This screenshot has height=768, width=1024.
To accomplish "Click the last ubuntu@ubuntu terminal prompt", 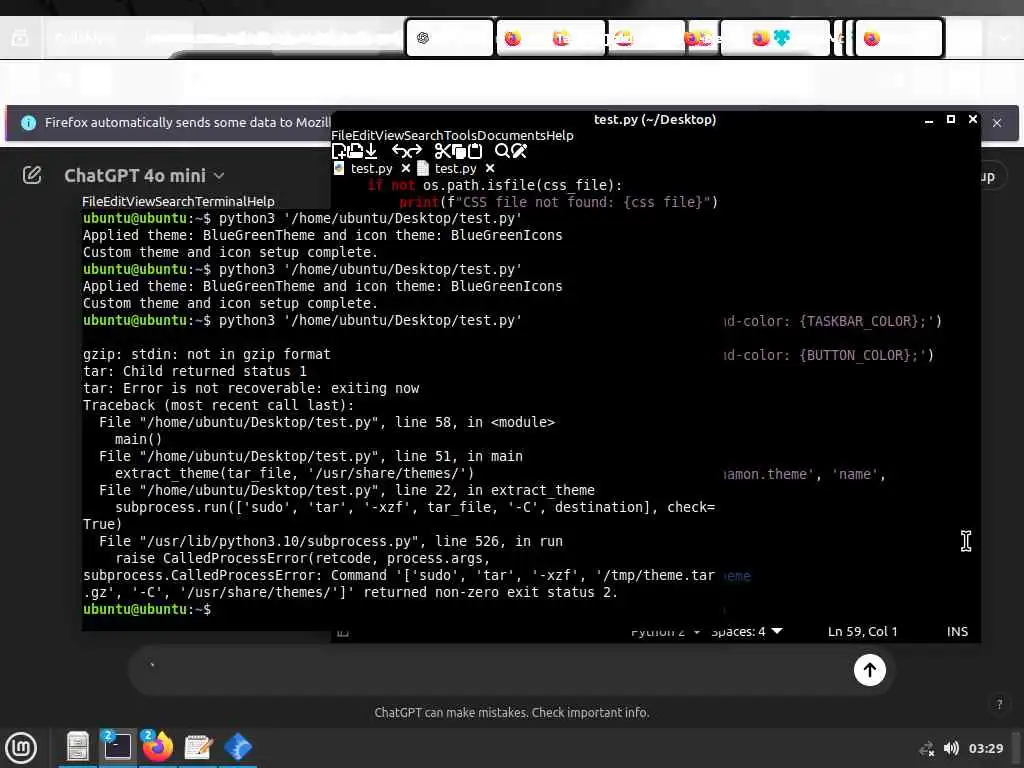I will tap(147, 609).
